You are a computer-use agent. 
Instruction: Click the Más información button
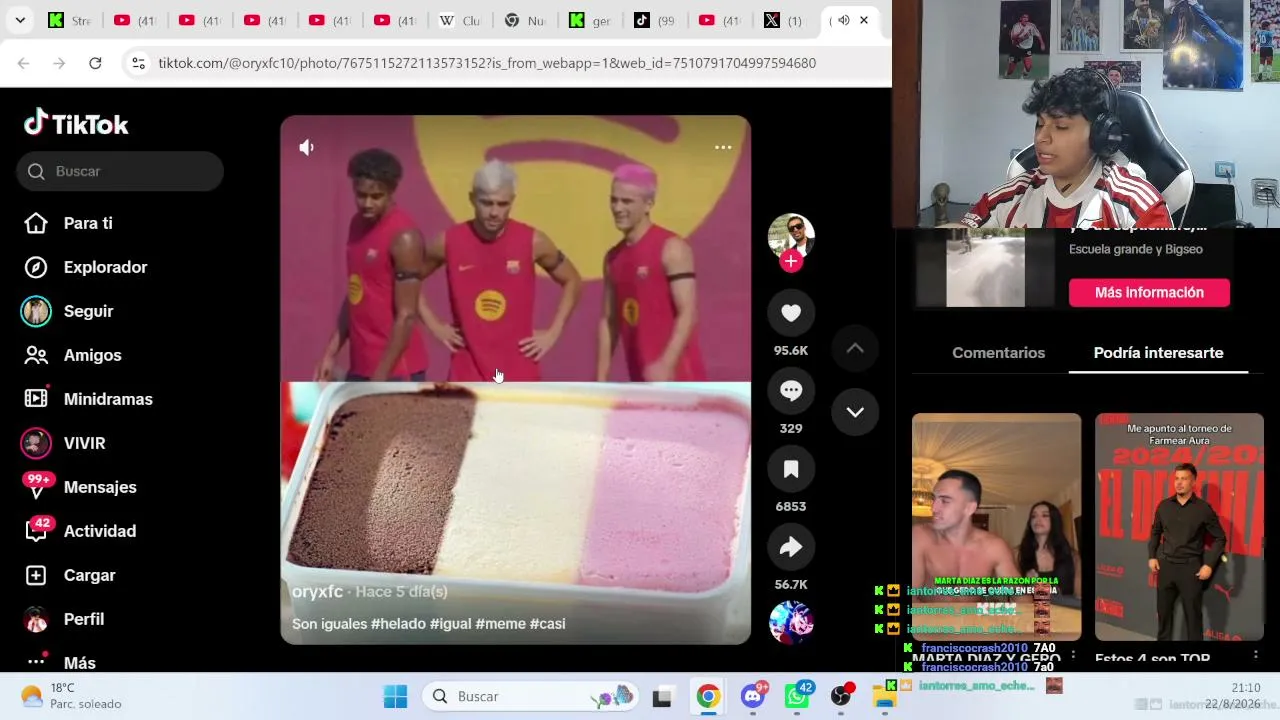tap(1149, 292)
